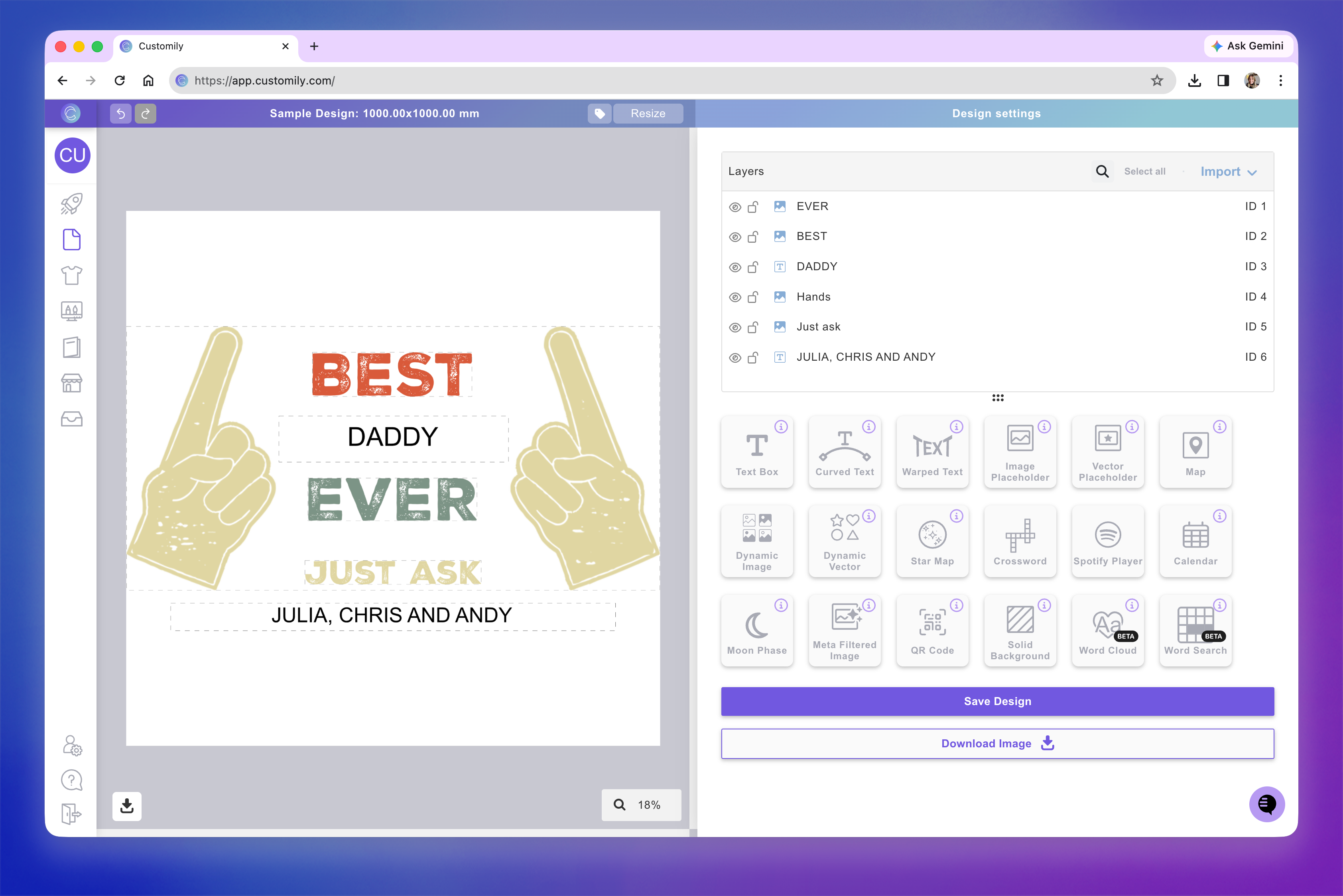This screenshot has height=896, width=1343.
Task: Click the tag icon next to Resize
Action: 599,114
